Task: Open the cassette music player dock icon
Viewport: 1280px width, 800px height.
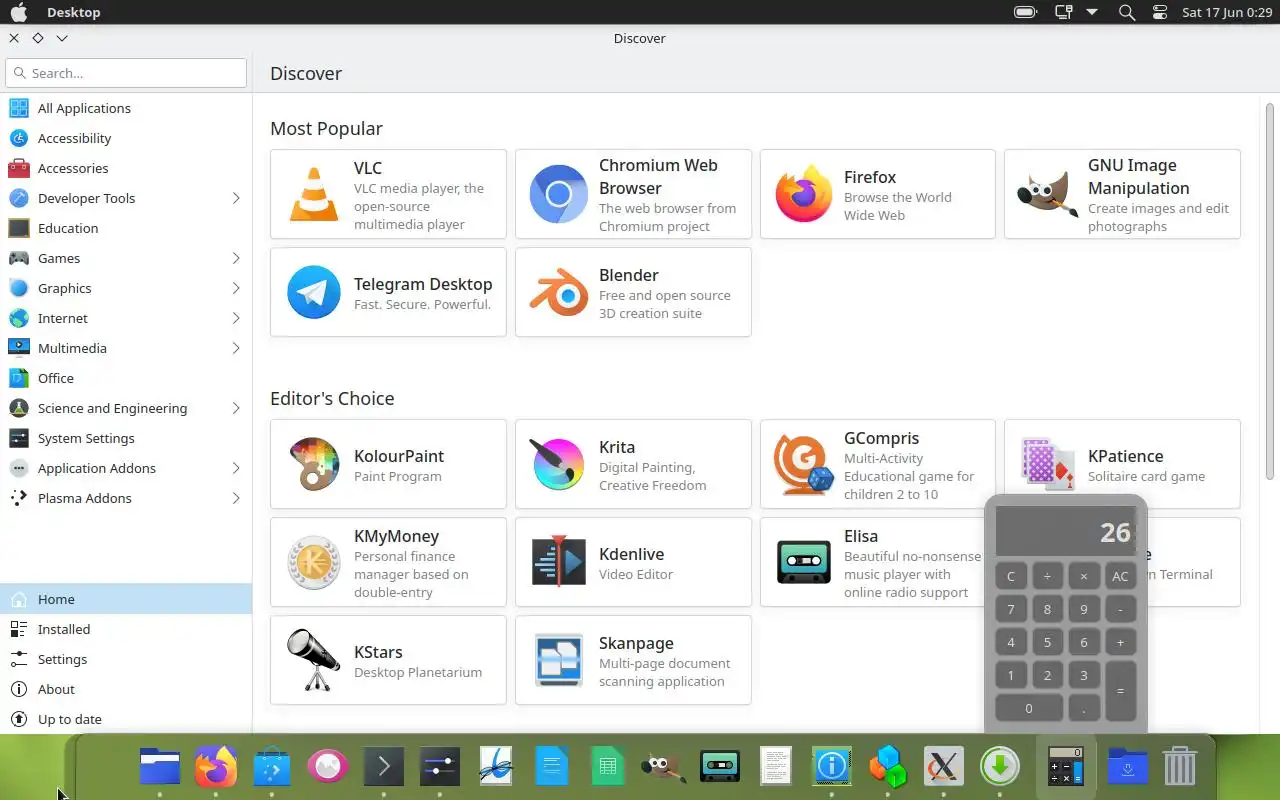Action: pyautogui.click(x=720, y=767)
